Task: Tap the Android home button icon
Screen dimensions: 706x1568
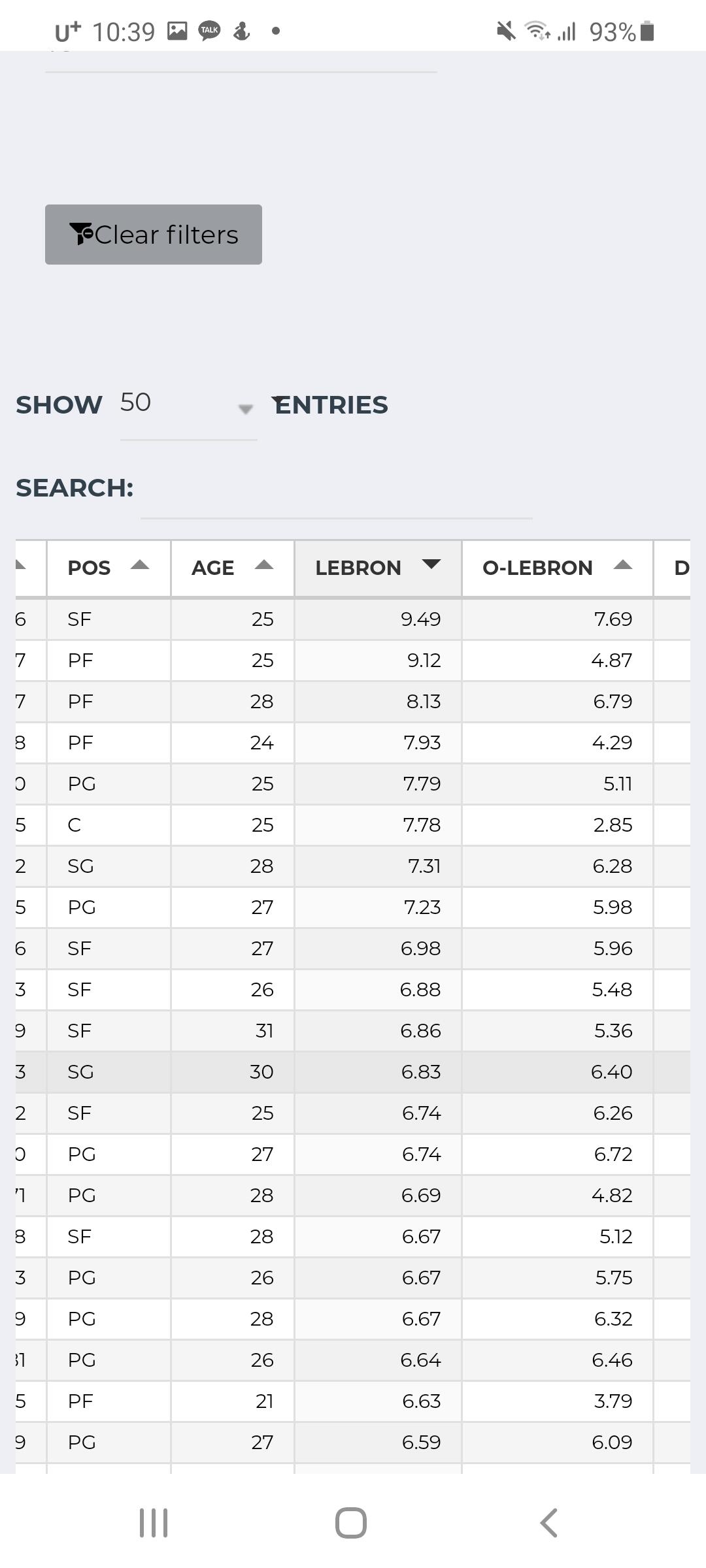Action: (351, 1523)
